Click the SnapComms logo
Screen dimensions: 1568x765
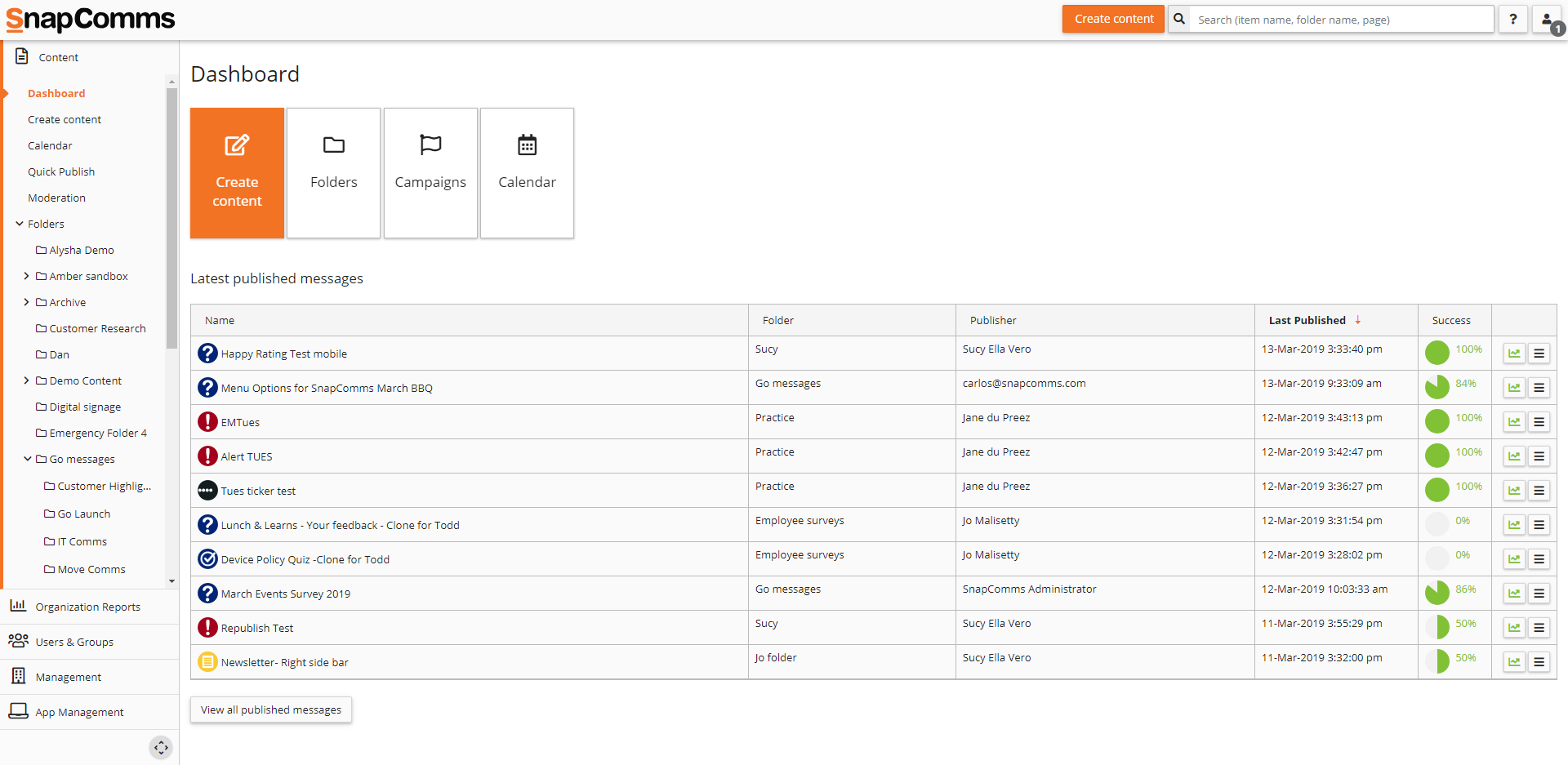click(90, 19)
